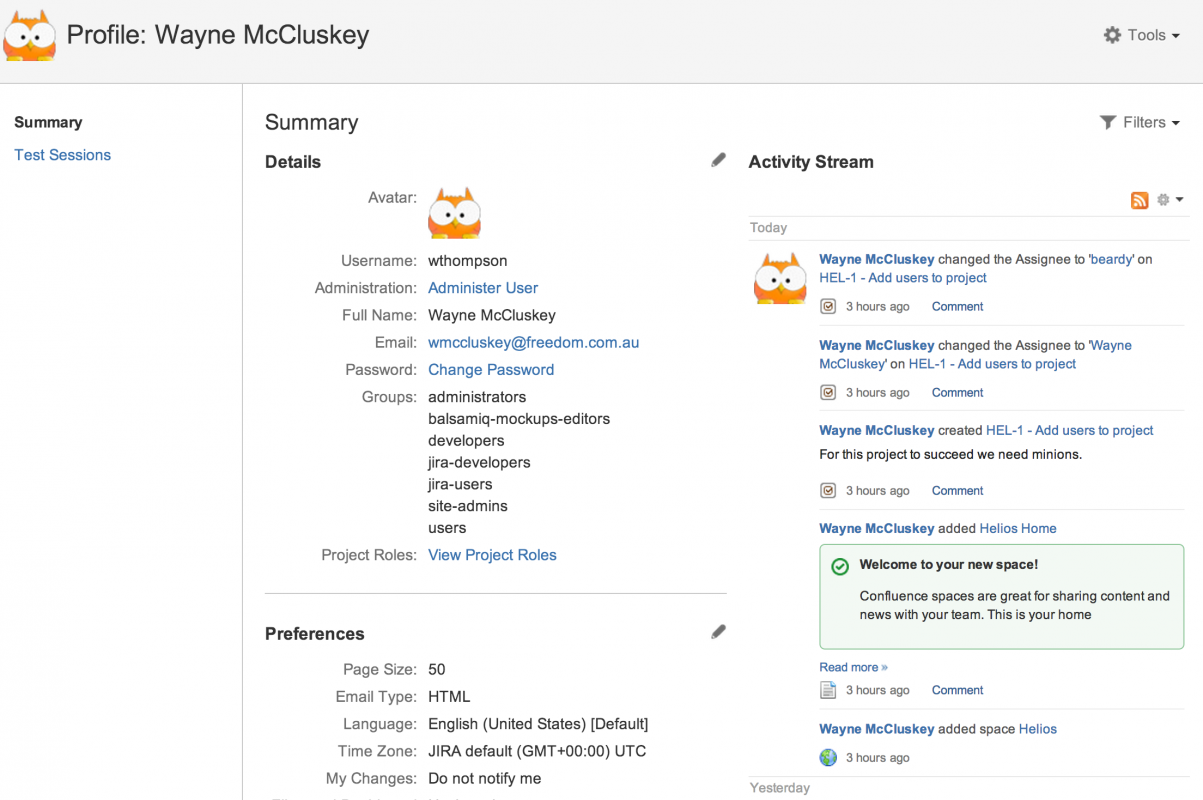Viewport: 1203px width, 800px height.
Task: Open the Helios Home page link
Action: pyautogui.click(x=1017, y=528)
